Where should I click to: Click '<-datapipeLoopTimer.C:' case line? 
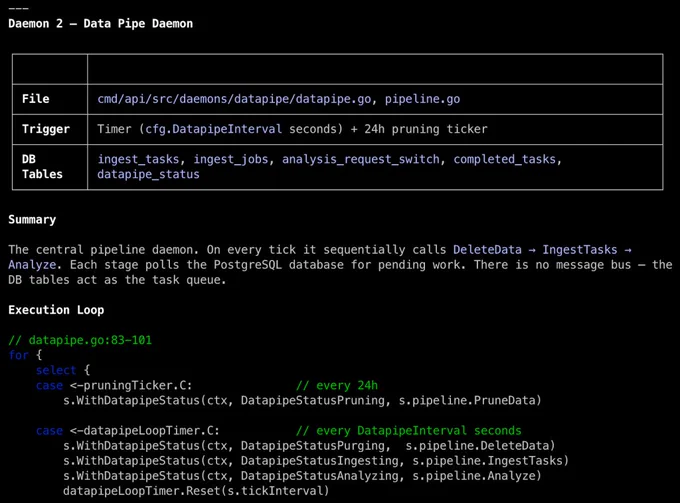[x=145, y=431]
